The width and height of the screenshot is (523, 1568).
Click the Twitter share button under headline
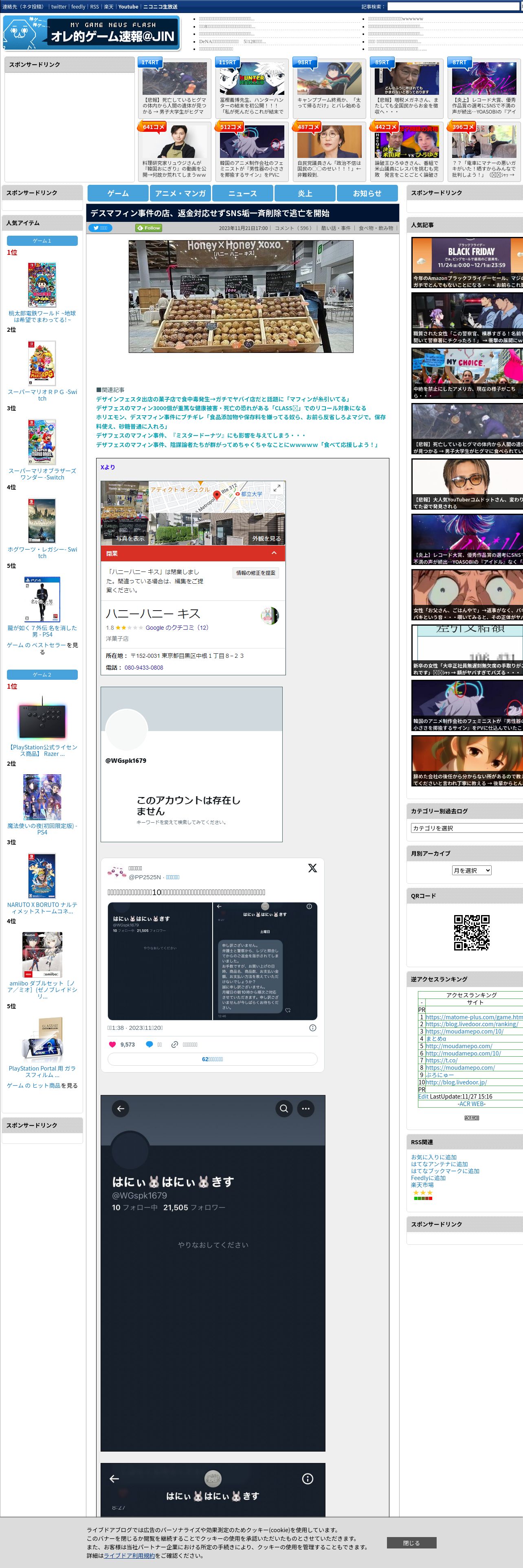(101, 228)
